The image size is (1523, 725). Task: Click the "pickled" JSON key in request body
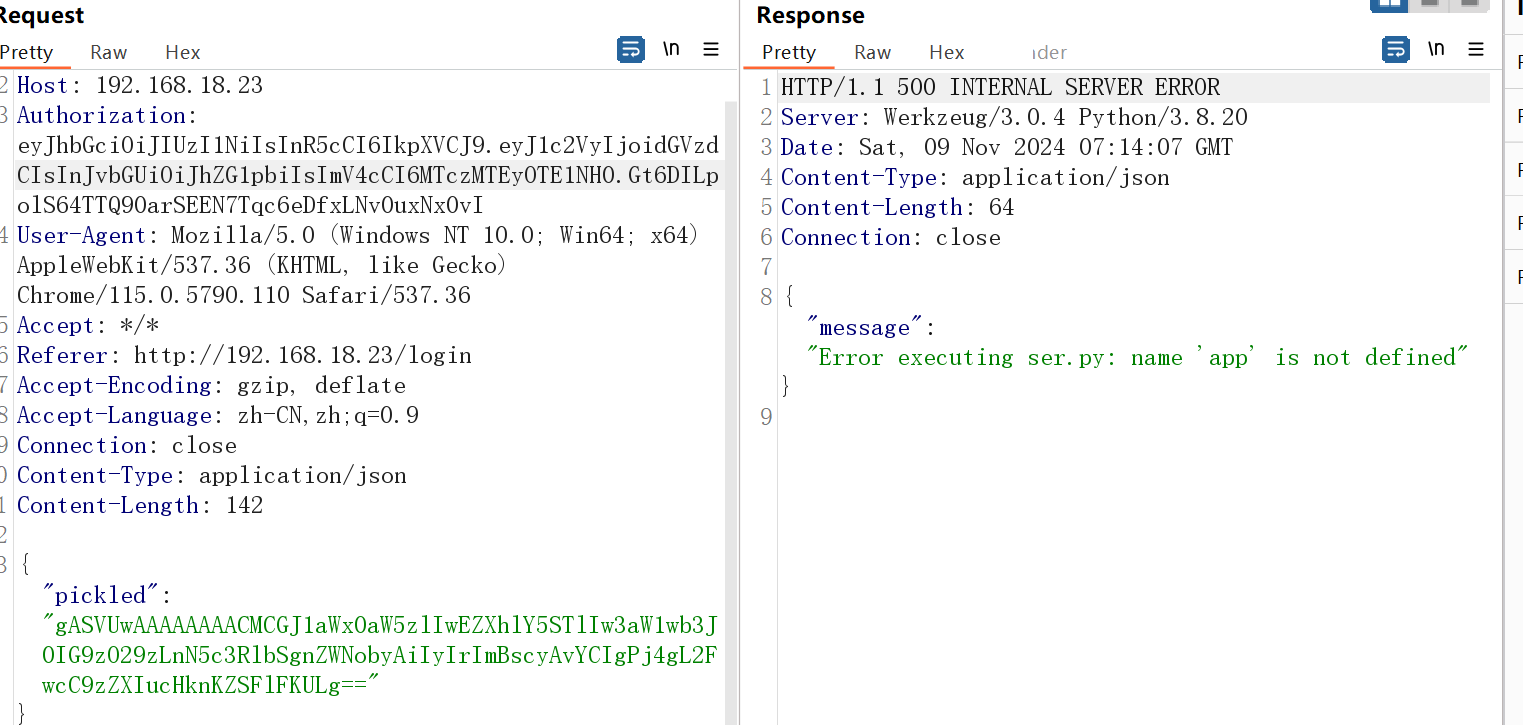tap(100, 596)
